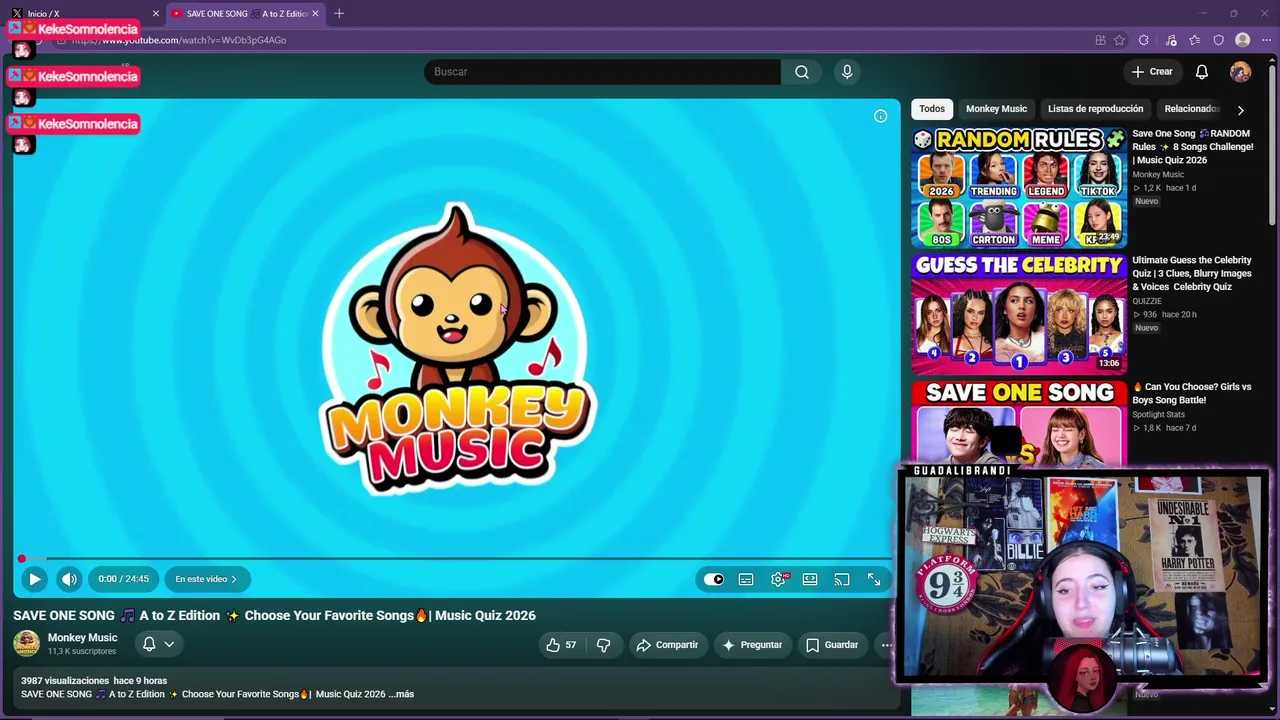Select the 'Relacionados' filter chip

coord(1191,109)
